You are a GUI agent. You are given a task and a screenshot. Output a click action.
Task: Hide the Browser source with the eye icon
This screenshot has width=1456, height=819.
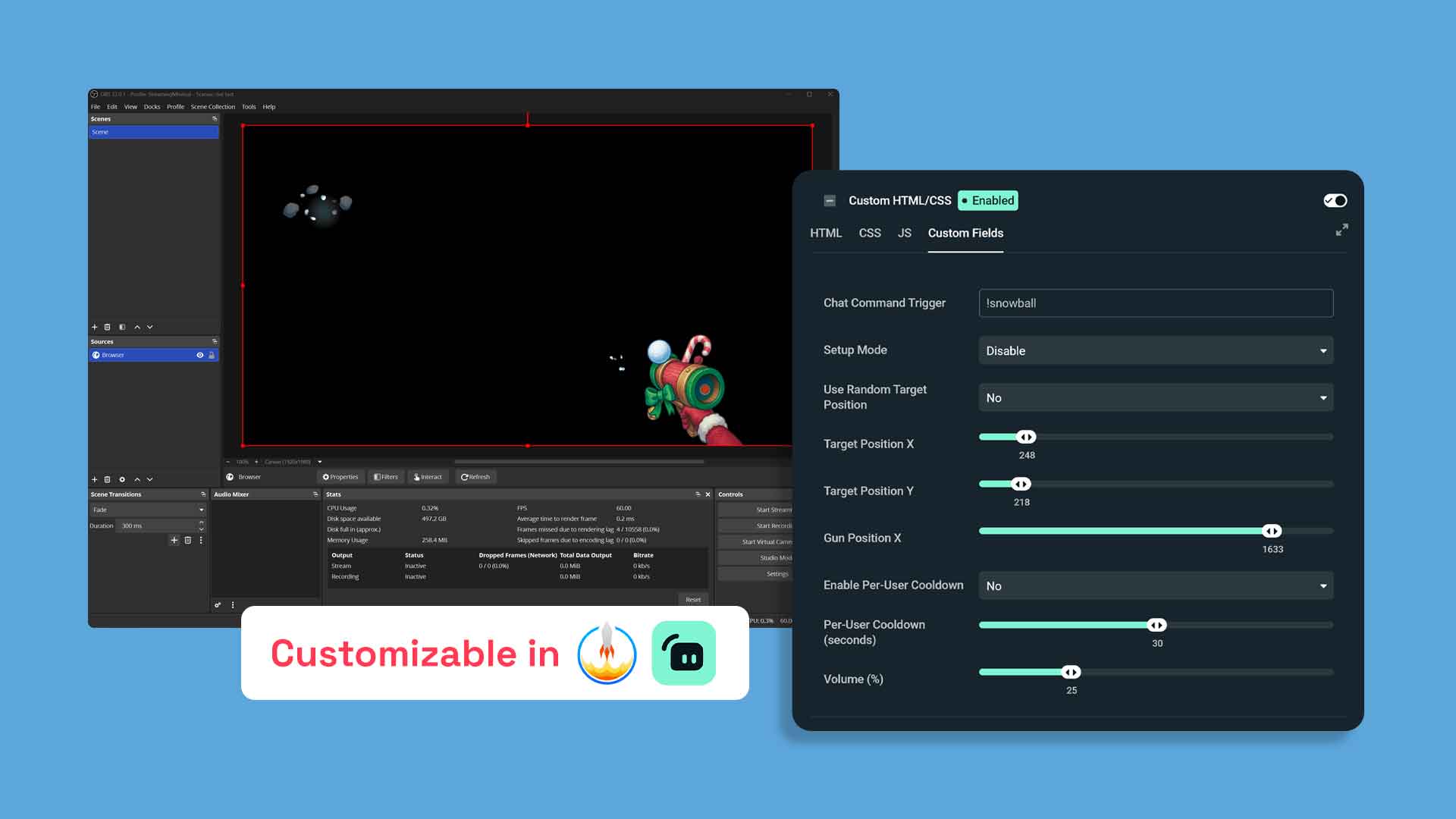point(200,355)
